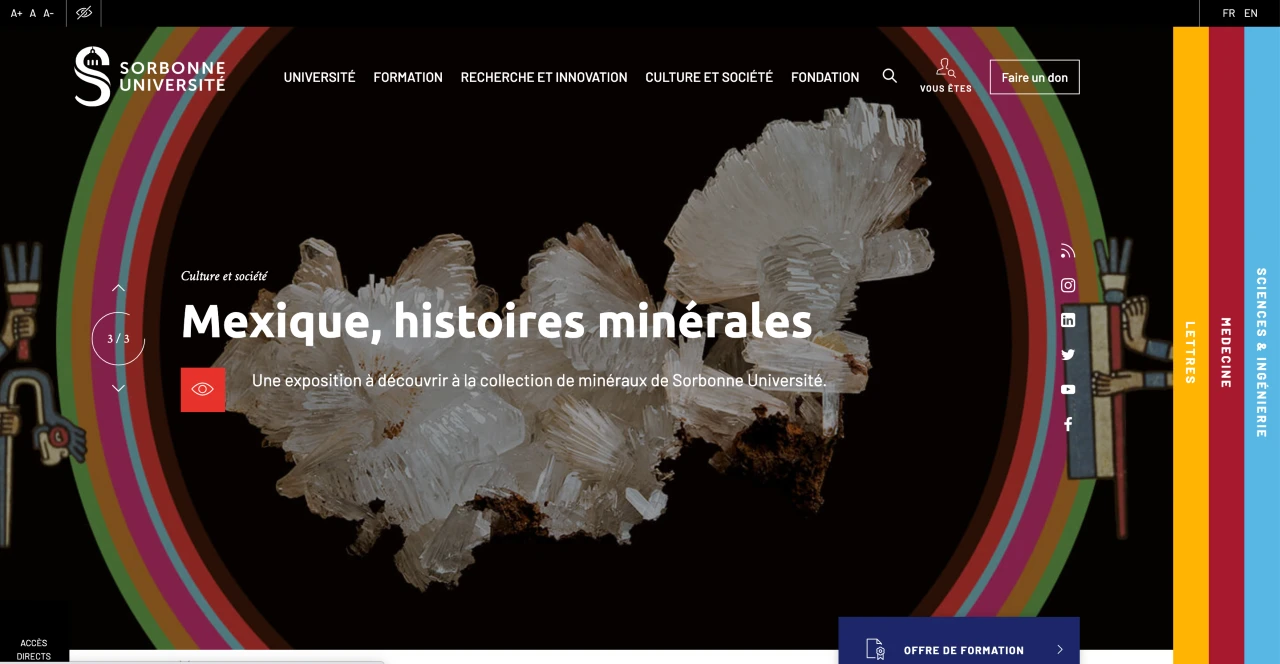Viewport: 1280px width, 664px height.
Task: Click the Offre de formation diploma icon
Action: [x=875, y=650]
